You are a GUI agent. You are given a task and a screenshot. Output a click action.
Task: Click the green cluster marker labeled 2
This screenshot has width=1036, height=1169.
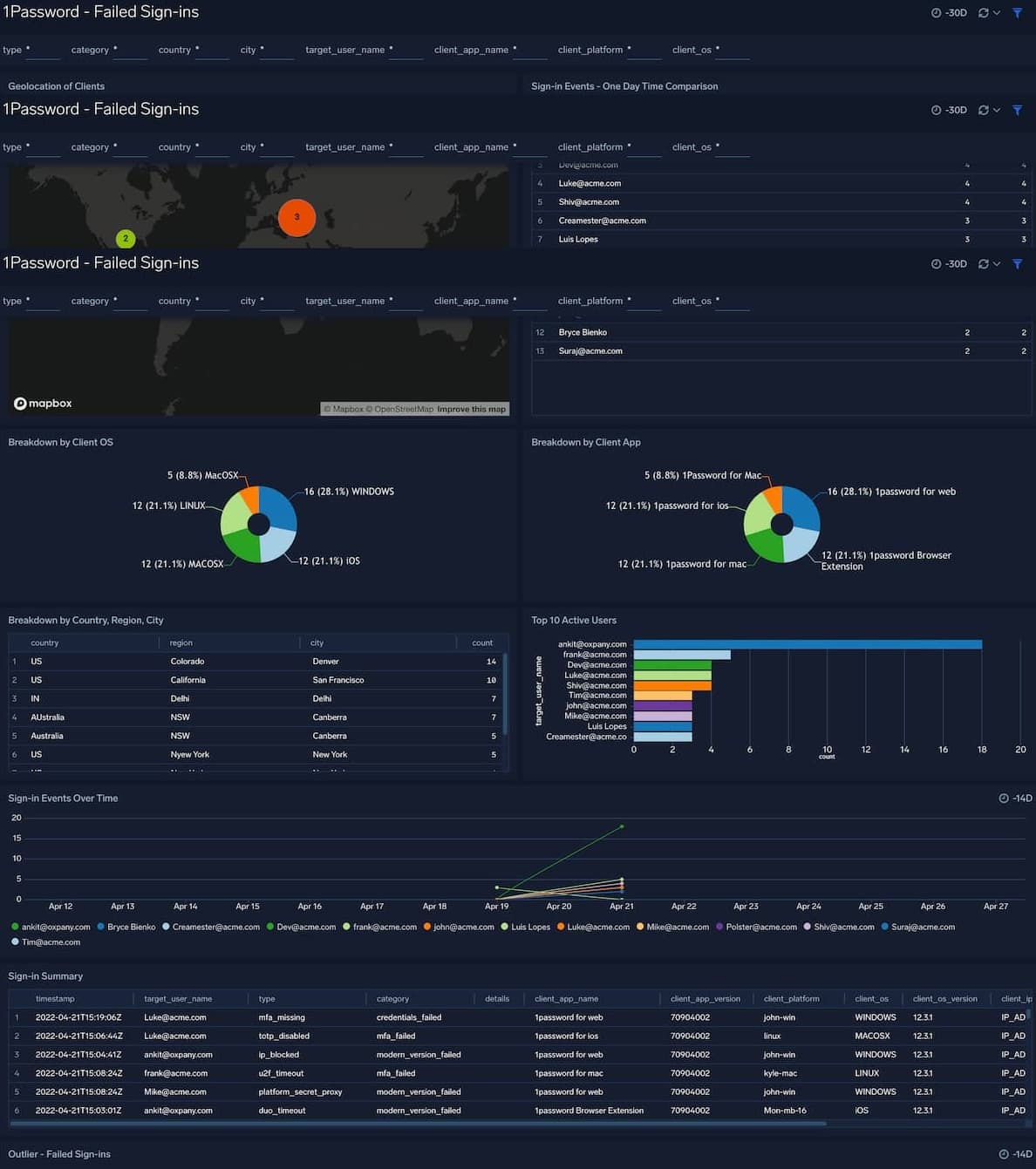(126, 238)
